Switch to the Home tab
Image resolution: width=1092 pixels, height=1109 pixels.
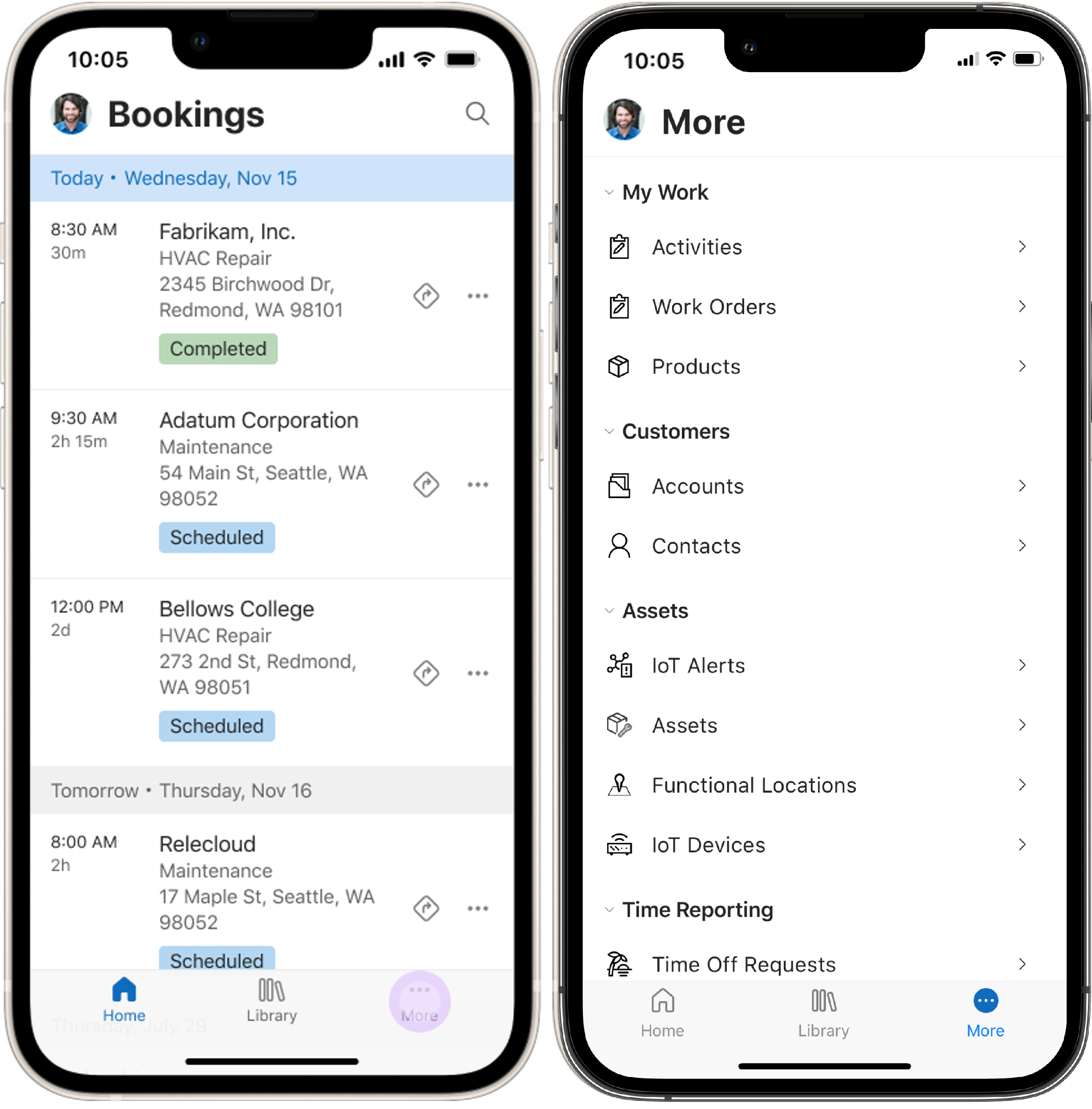659,1005
